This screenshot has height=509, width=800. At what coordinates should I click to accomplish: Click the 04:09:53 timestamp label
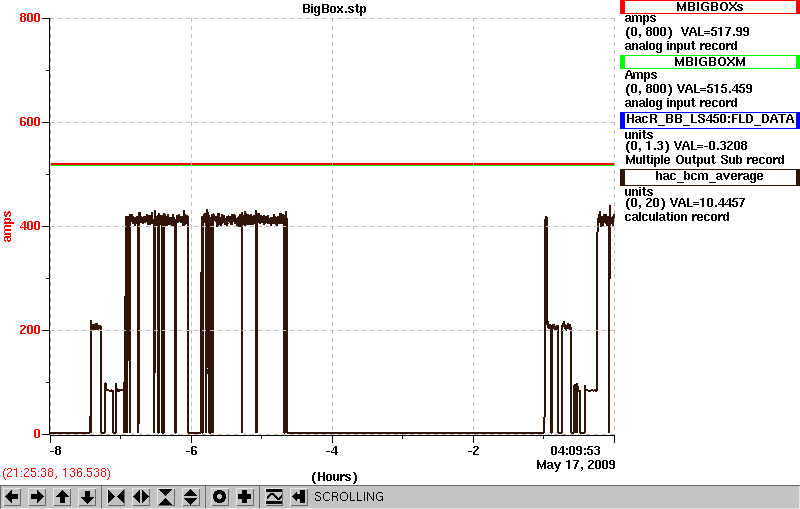(575, 451)
